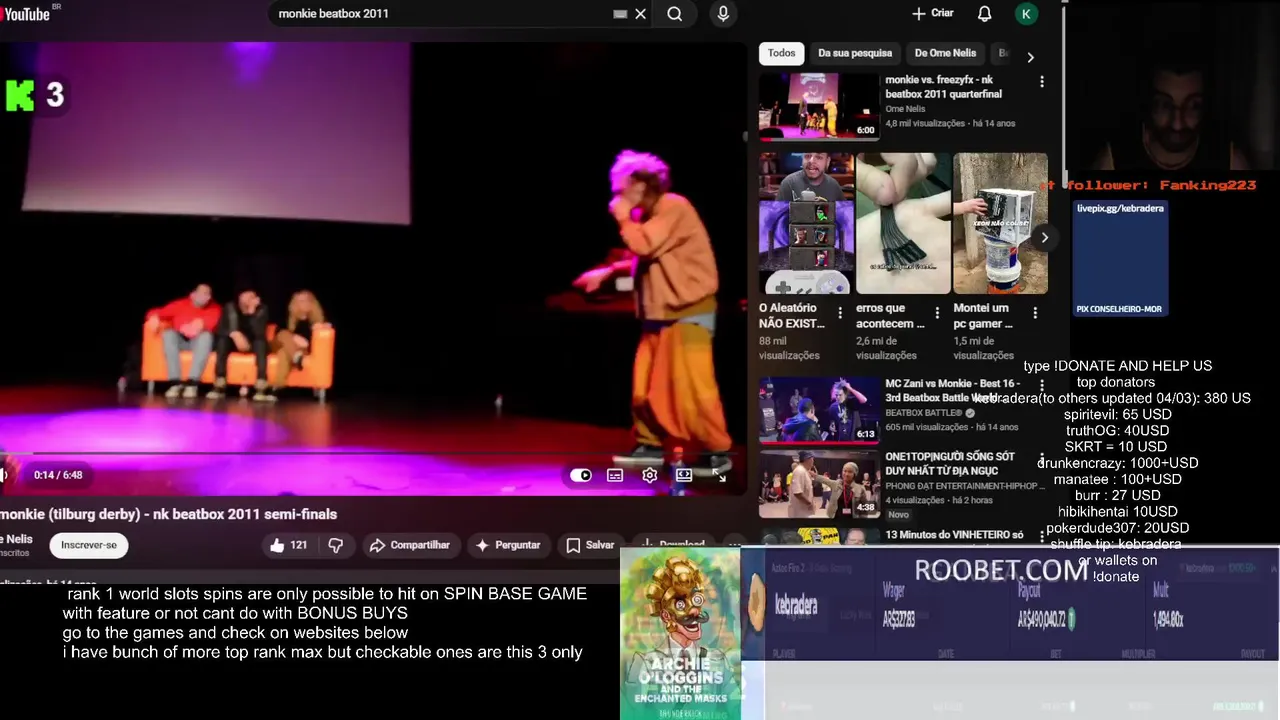
Task: Save the video with the Salvar button
Action: (590, 545)
